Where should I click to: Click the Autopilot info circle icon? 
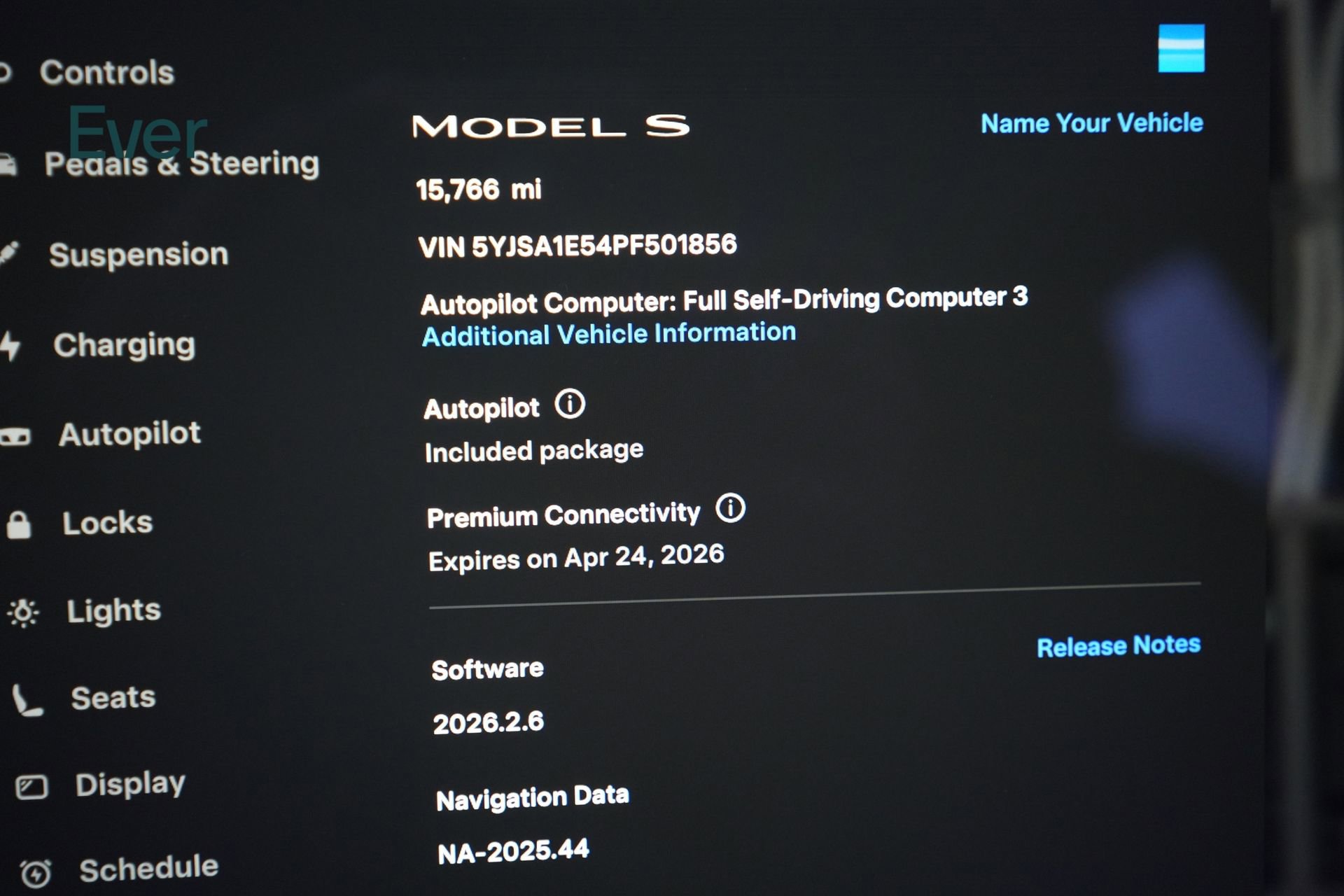pos(570,405)
